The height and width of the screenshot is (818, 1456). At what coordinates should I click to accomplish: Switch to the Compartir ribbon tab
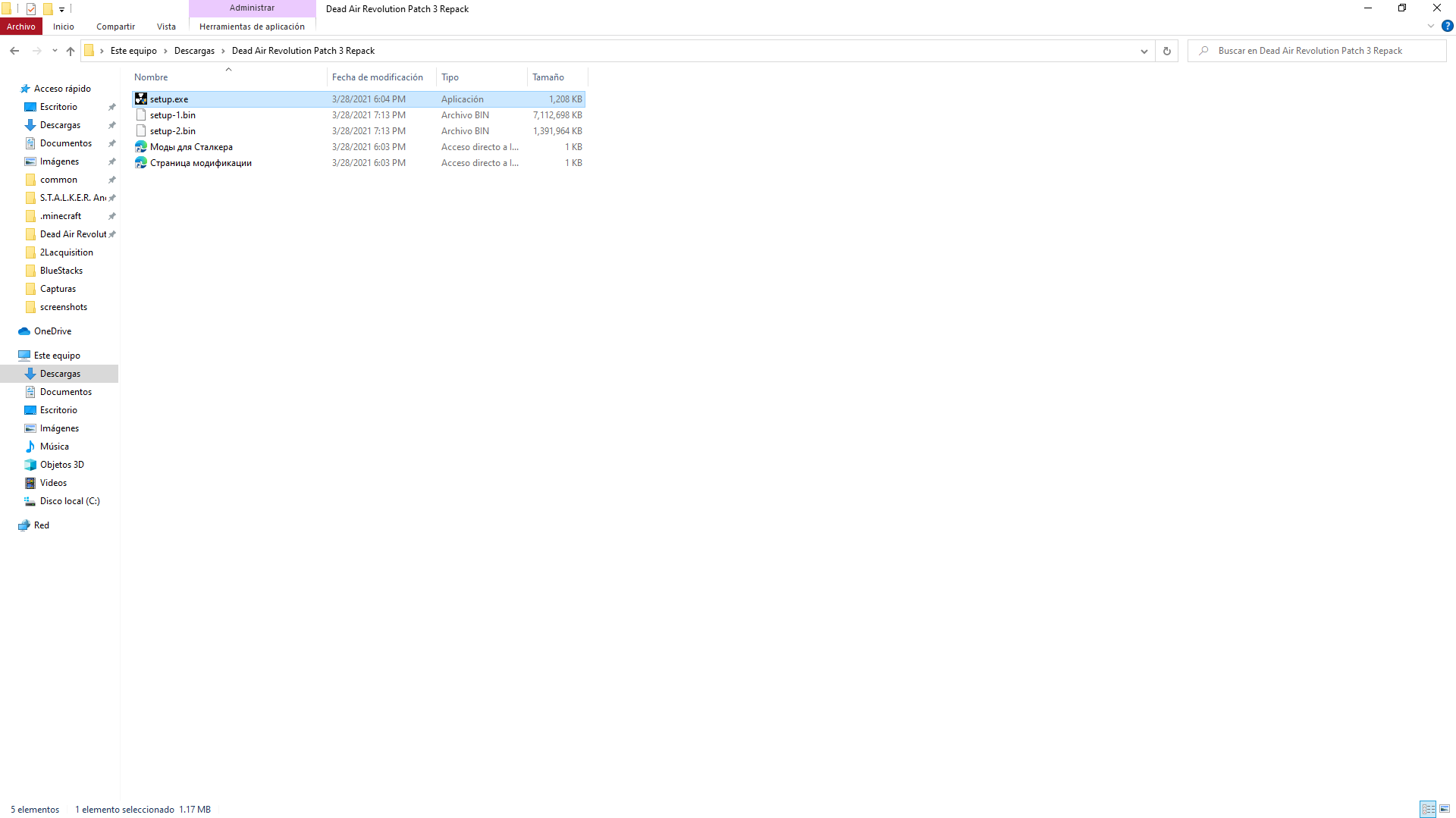point(115,27)
